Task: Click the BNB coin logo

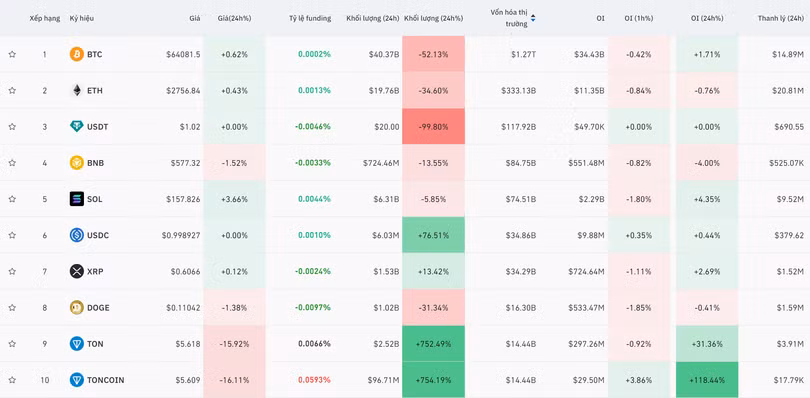Action: [x=76, y=163]
